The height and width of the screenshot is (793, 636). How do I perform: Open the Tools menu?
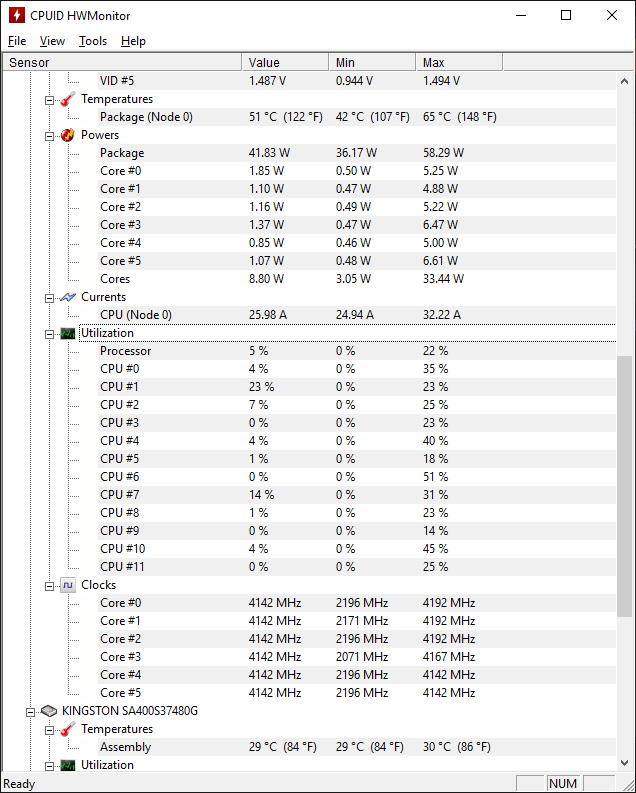[93, 41]
